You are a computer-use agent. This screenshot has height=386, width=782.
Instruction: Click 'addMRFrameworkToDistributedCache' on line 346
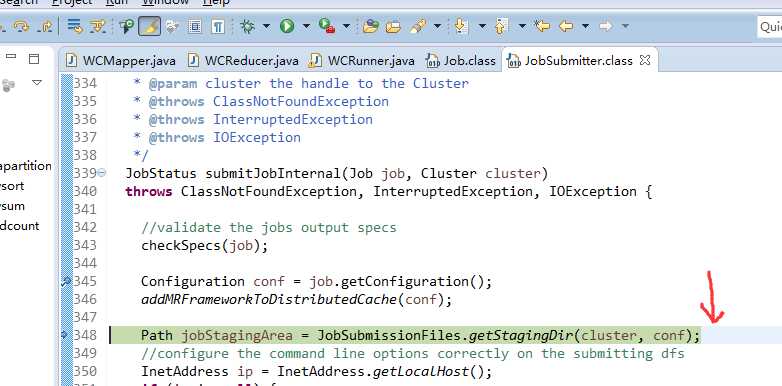[269, 299]
